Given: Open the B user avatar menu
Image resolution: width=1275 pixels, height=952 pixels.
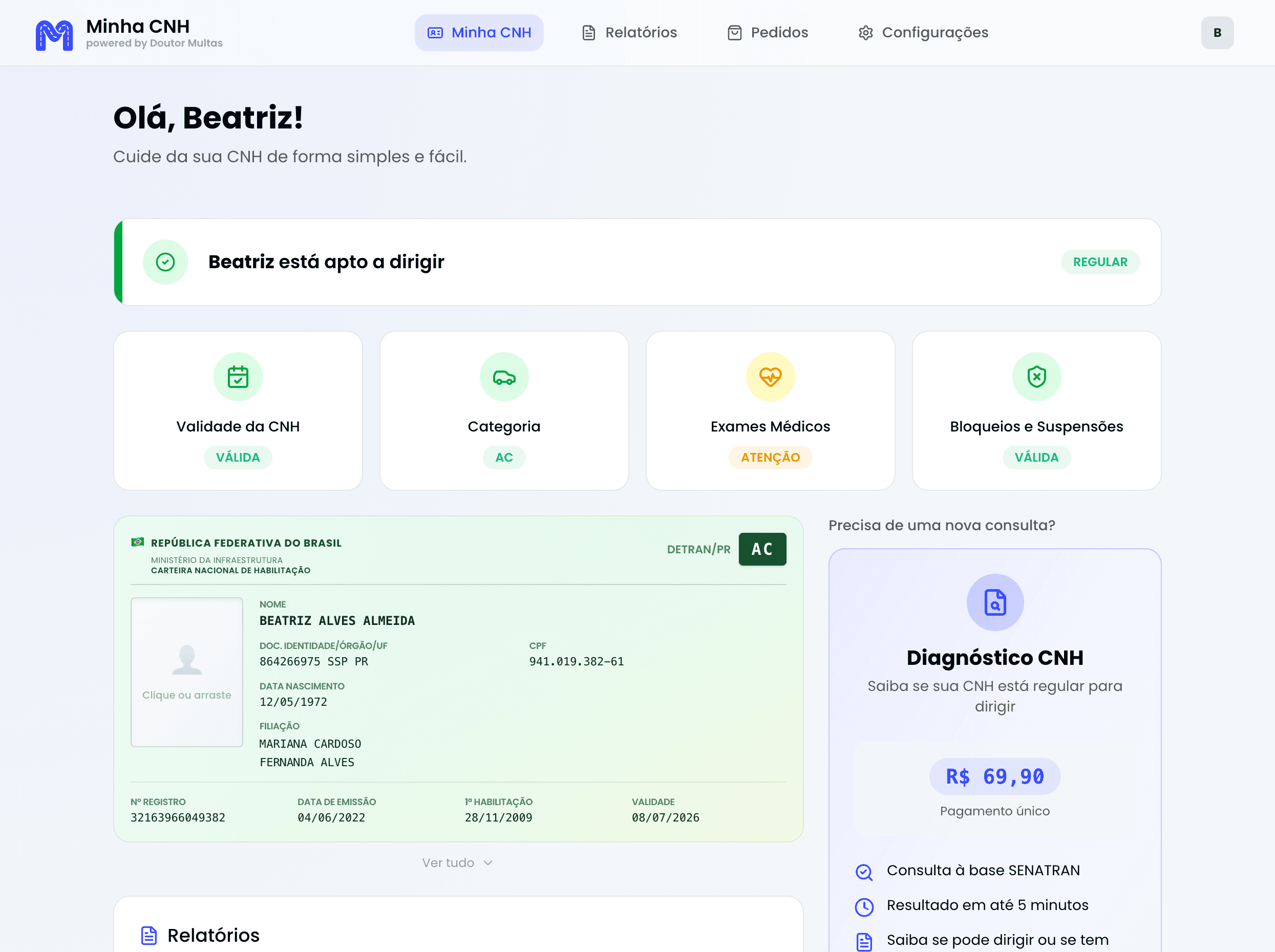Looking at the screenshot, I should pos(1217,33).
